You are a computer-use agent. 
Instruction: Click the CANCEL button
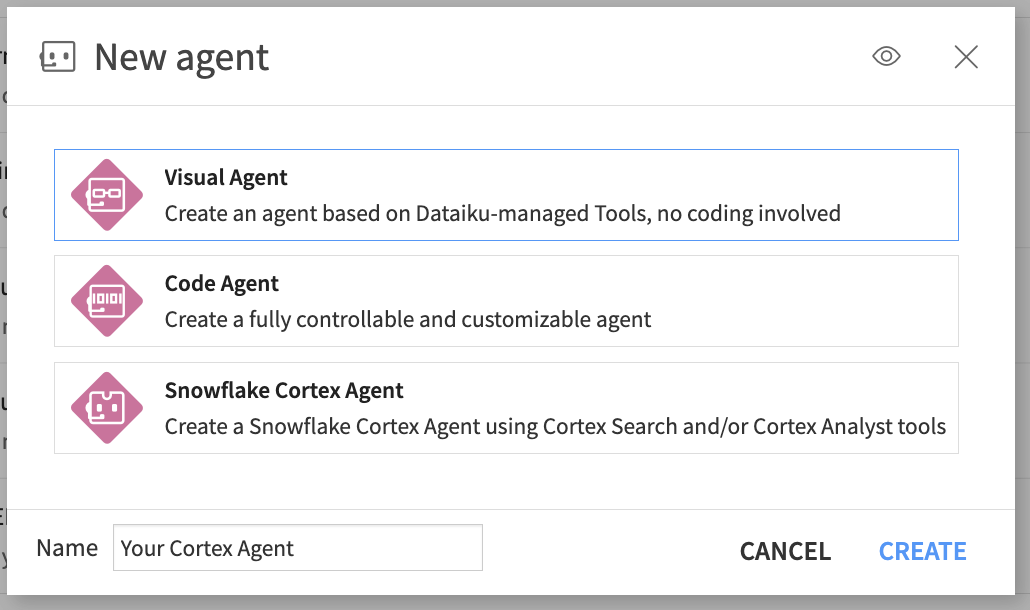[x=785, y=551]
